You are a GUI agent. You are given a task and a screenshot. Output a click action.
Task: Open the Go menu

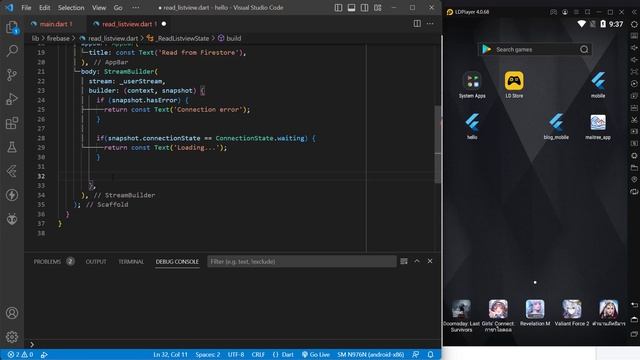[118, 8]
